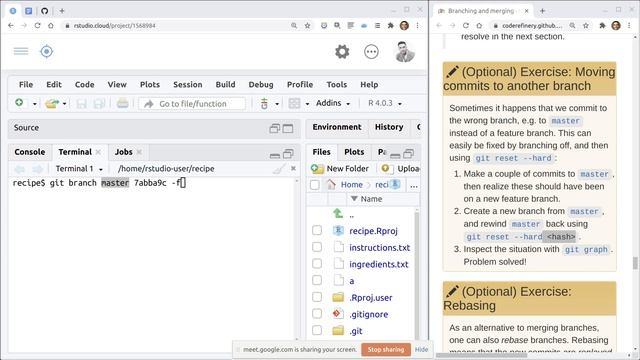Tick the checkbox next to recipe.Rproj
Screen dimensions: 640x360
click(x=317, y=230)
